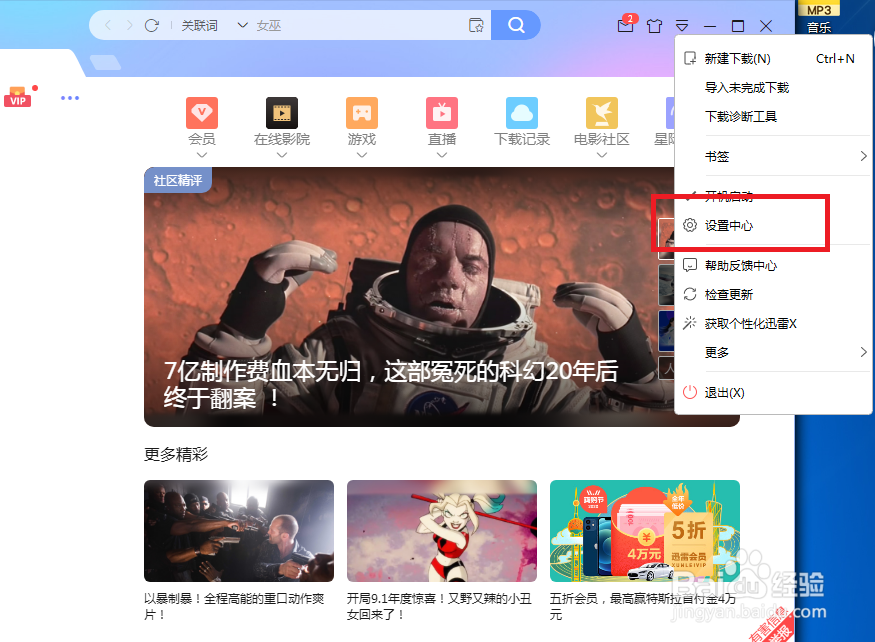
Task: Open the 游戏 gamepad icon
Action: [362, 113]
